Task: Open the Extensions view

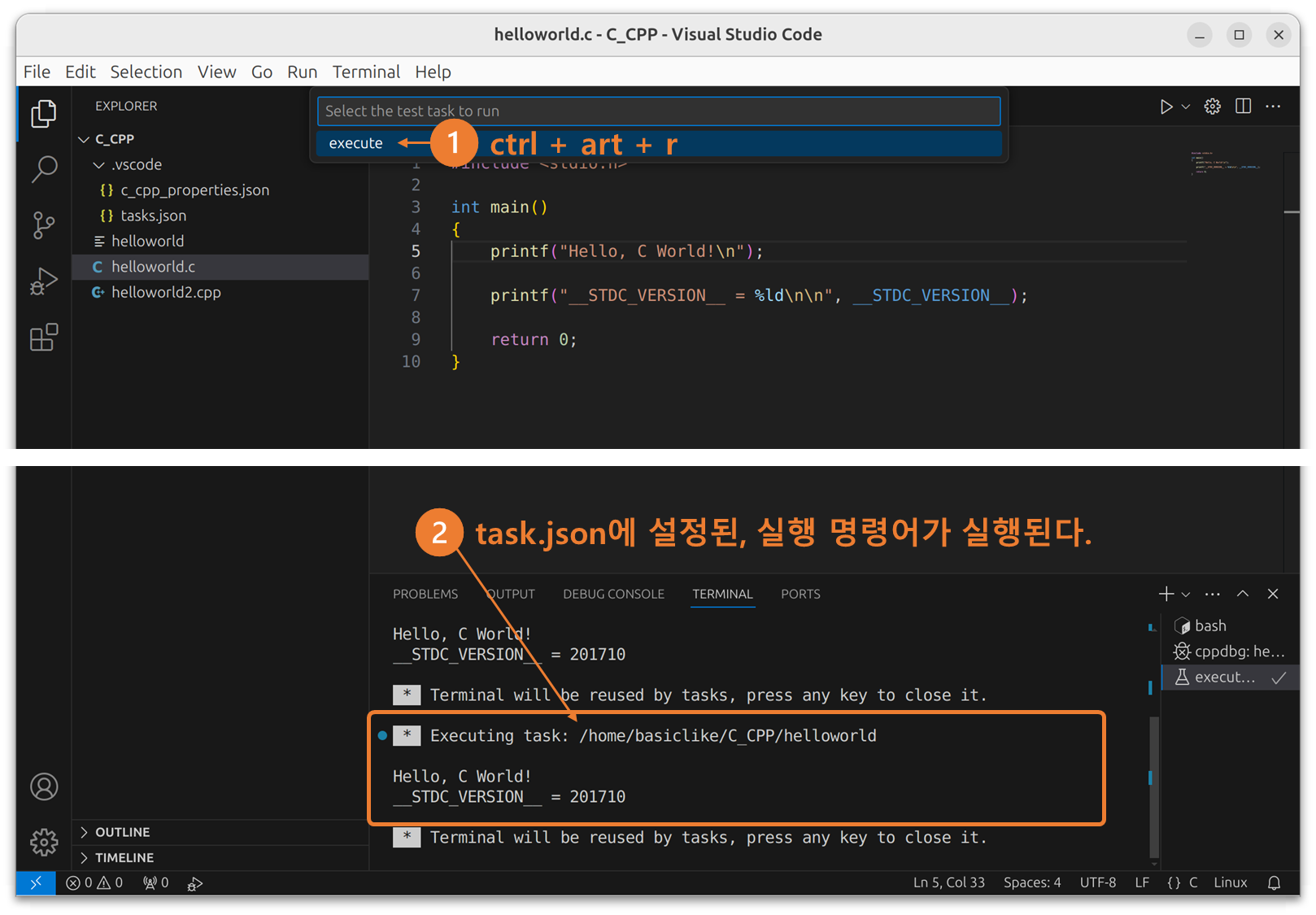Action: (44, 337)
